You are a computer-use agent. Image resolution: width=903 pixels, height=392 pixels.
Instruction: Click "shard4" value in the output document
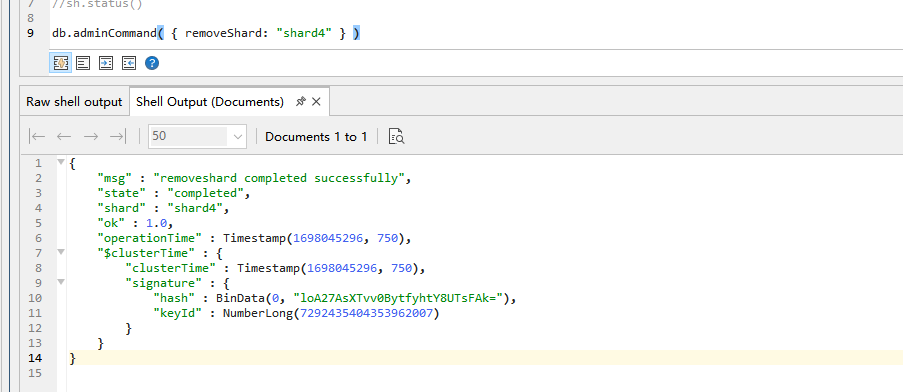click(x=195, y=208)
